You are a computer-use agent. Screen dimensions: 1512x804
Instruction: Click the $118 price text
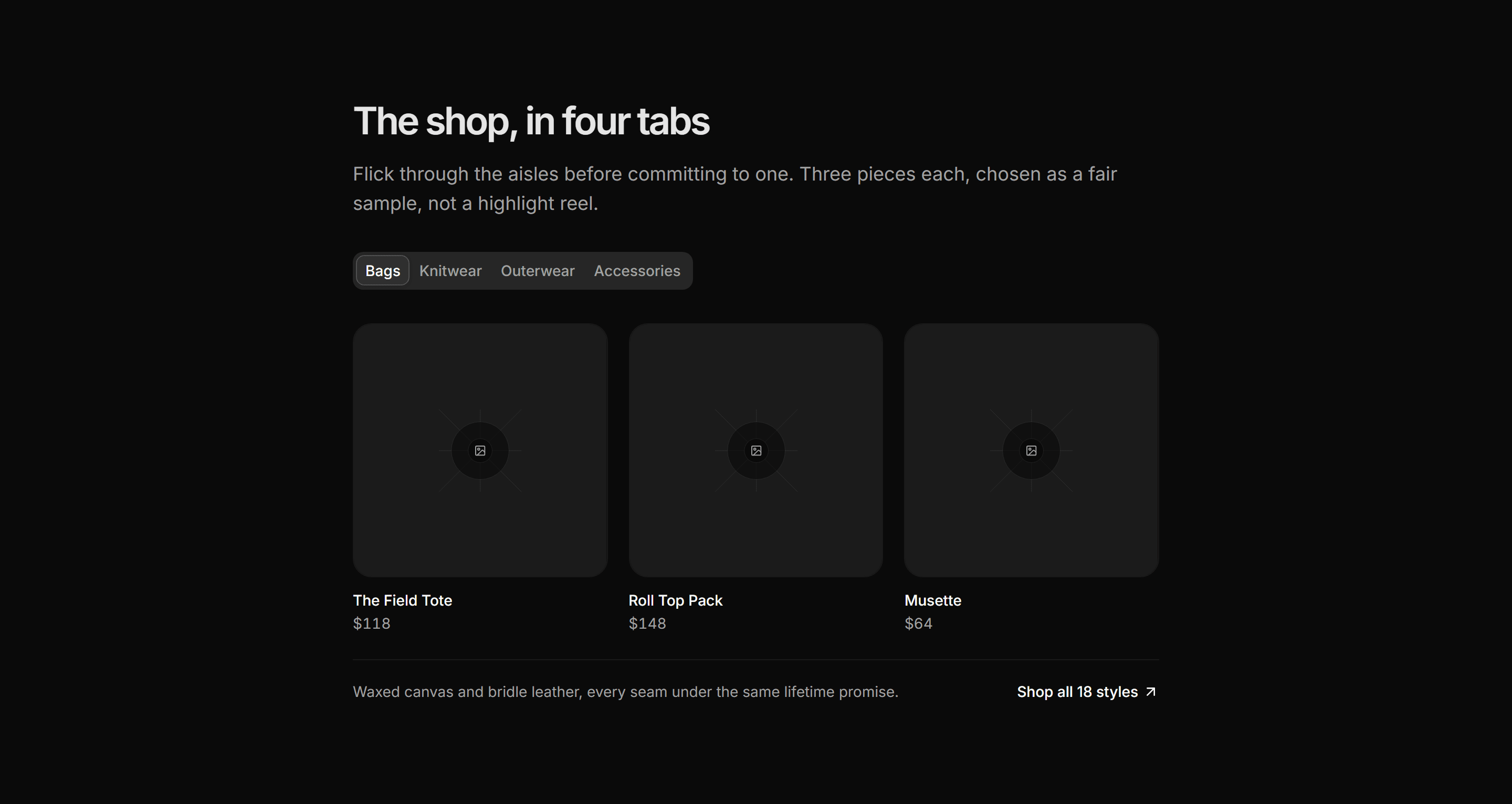(x=372, y=623)
